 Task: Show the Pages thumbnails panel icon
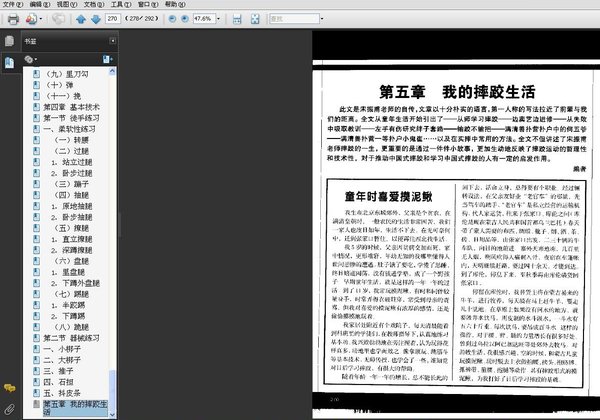click(x=10, y=41)
